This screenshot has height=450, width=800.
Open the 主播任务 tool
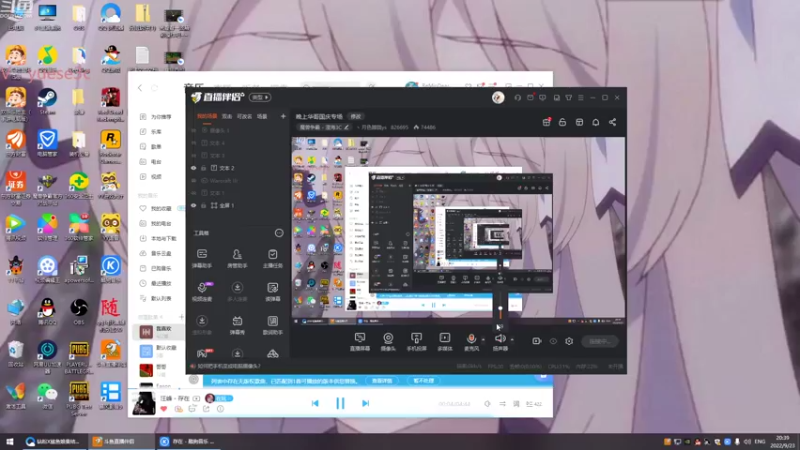272,258
